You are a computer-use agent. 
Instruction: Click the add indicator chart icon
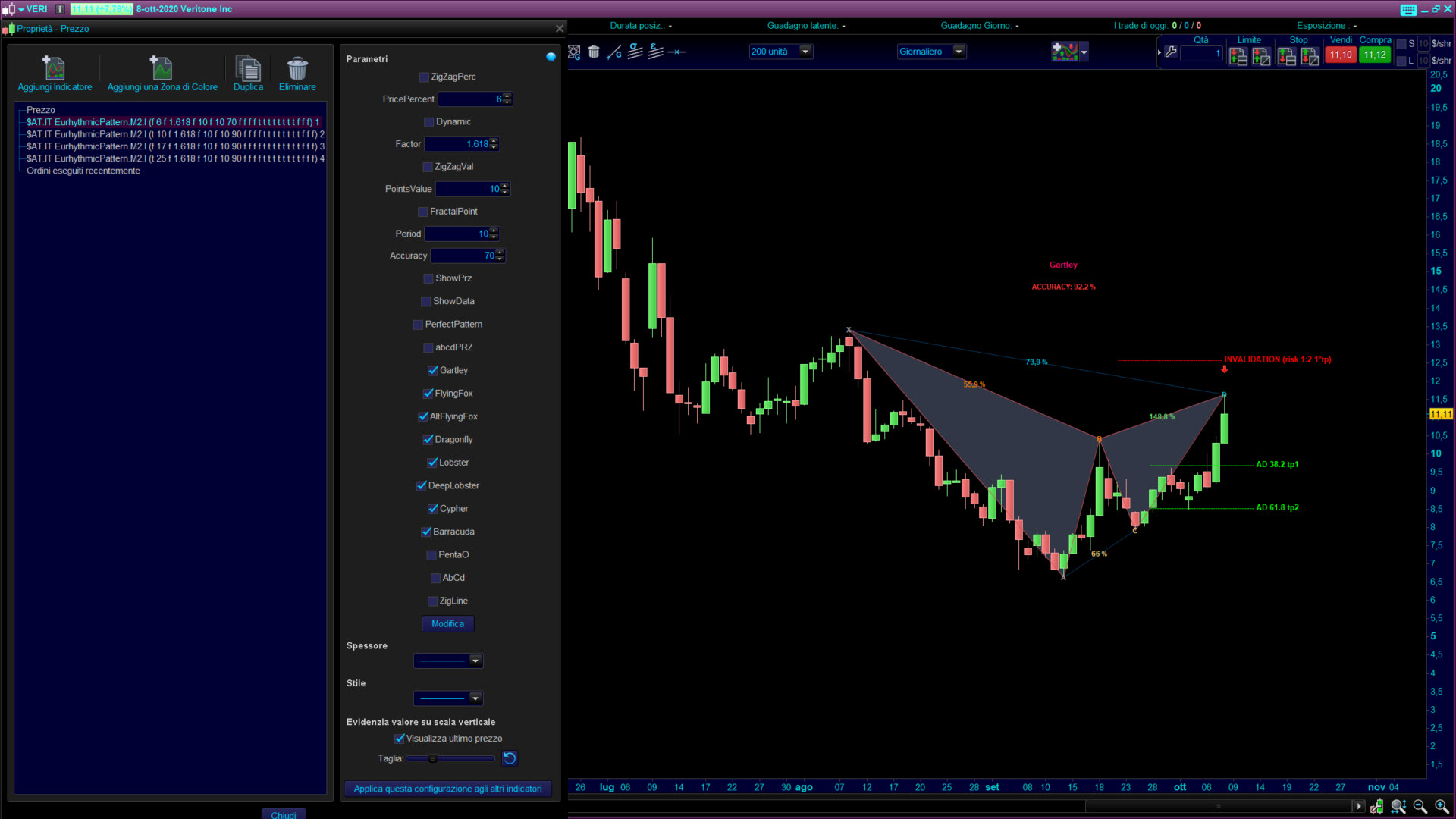[1065, 52]
